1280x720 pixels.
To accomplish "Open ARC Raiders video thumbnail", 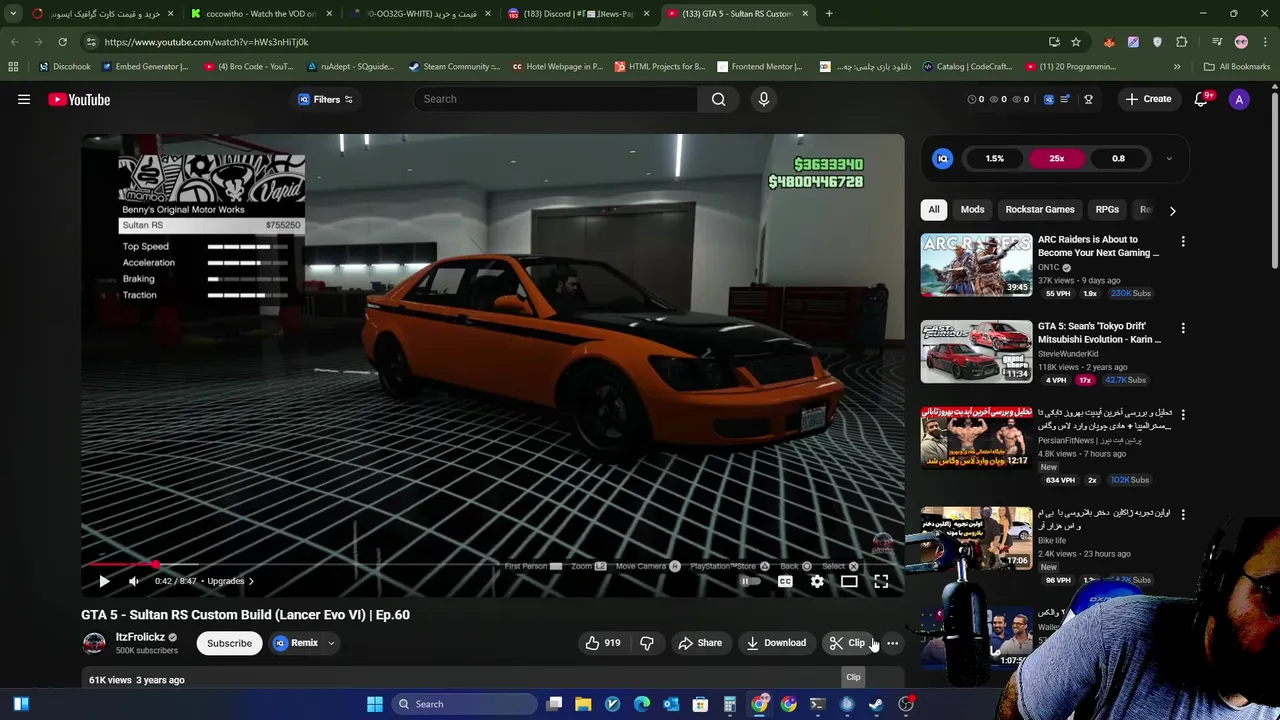I will (976, 265).
